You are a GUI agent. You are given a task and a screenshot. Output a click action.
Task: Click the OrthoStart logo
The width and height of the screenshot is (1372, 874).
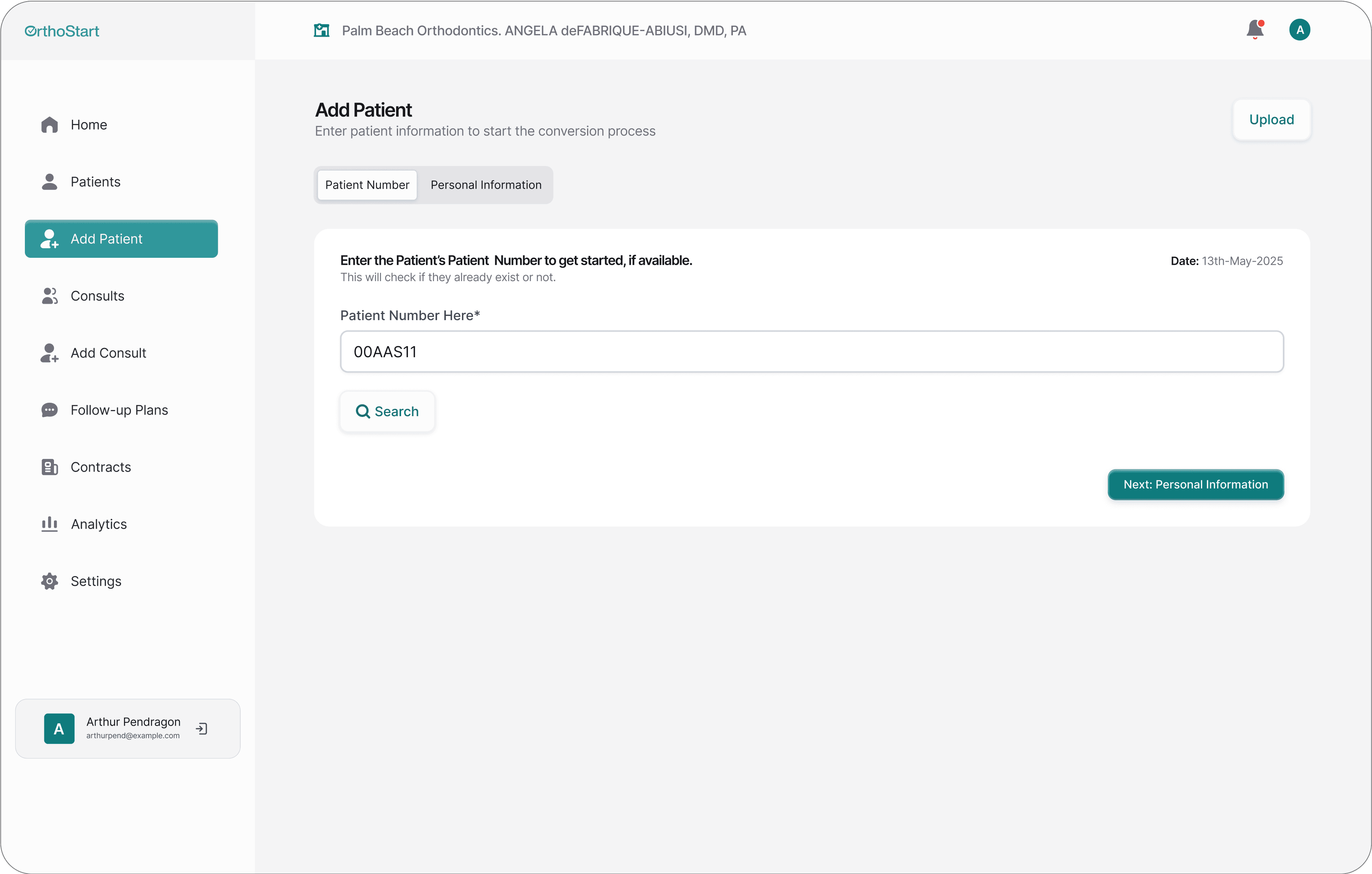tap(62, 31)
